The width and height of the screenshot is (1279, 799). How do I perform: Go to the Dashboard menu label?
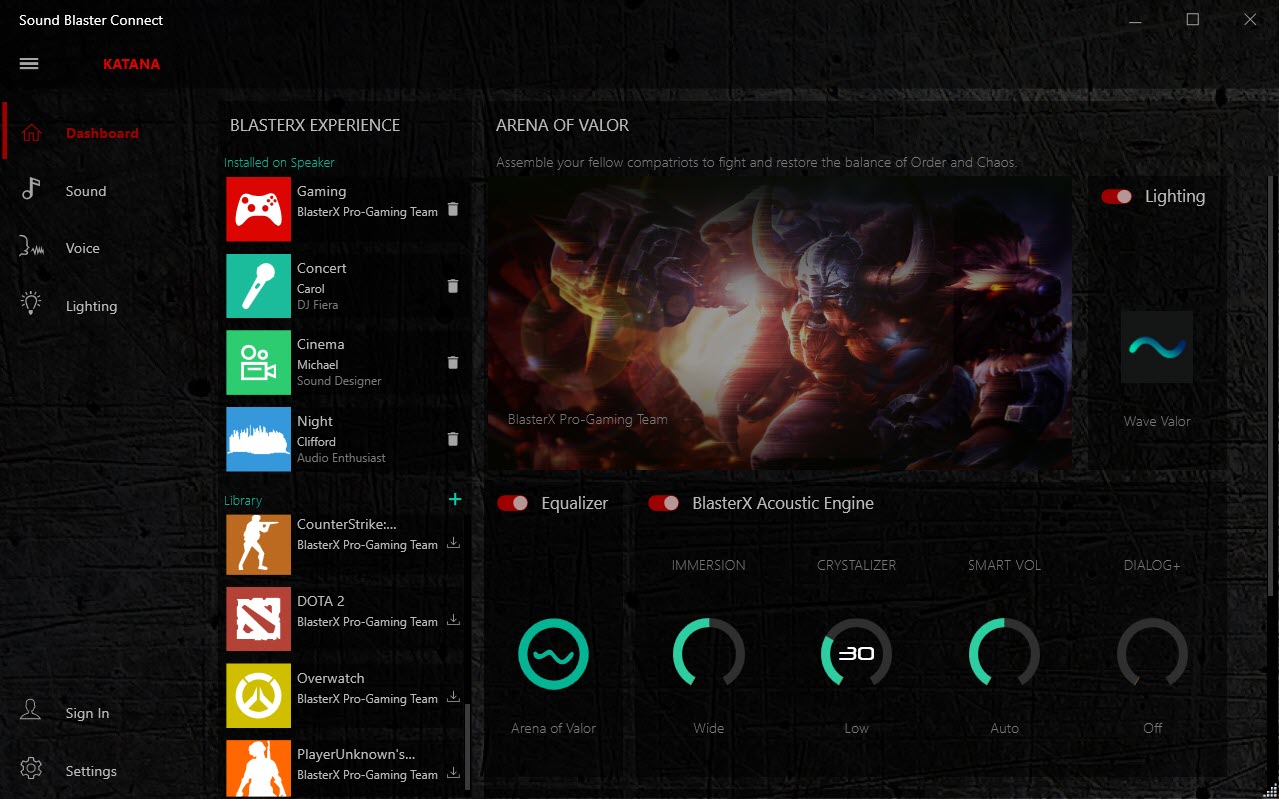[102, 133]
